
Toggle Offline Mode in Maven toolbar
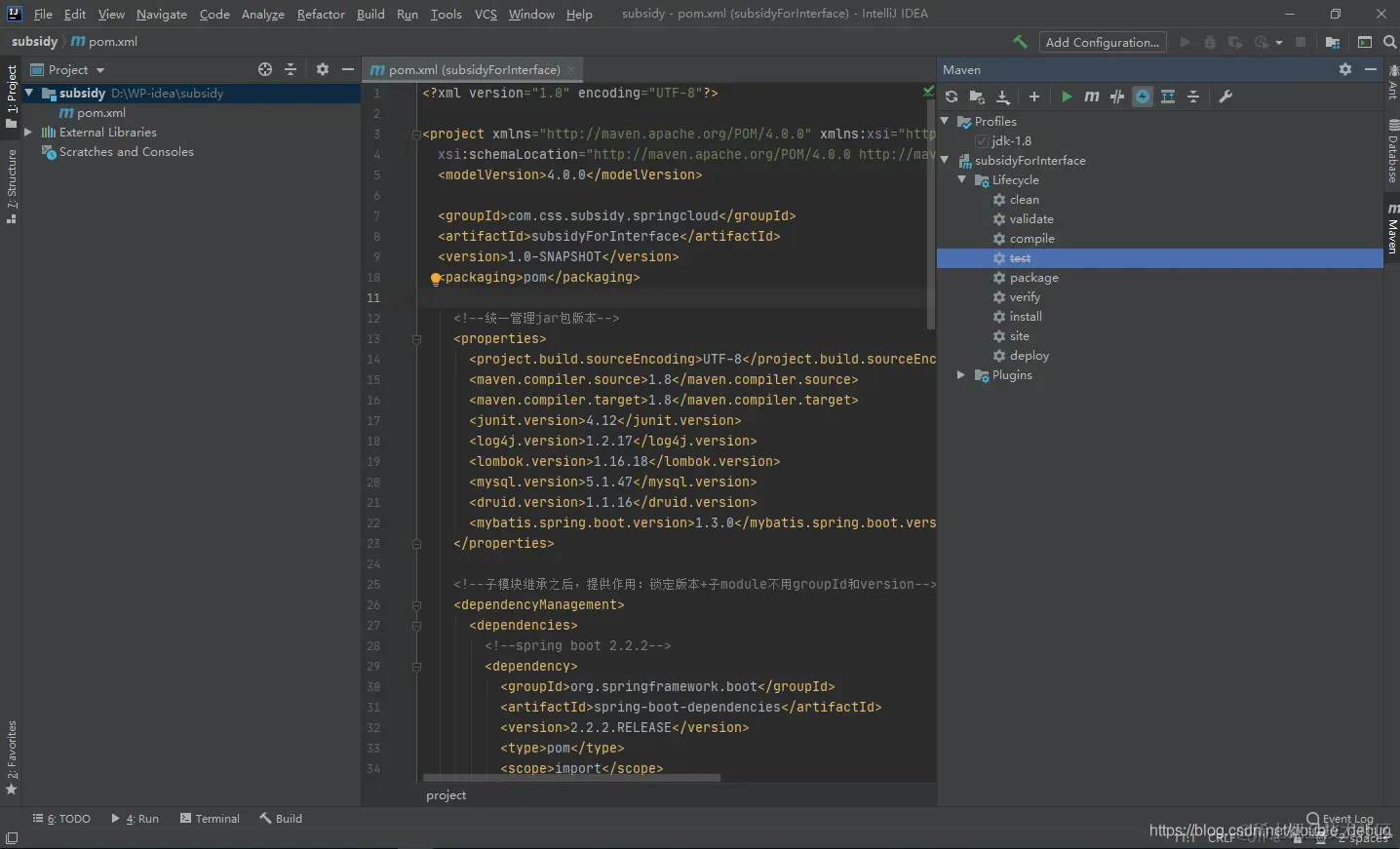pos(1117,96)
